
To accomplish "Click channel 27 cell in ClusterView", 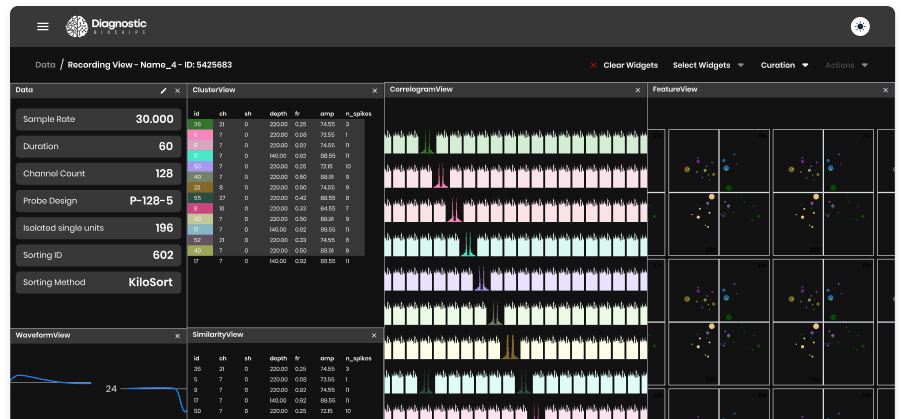I will coord(222,198).
